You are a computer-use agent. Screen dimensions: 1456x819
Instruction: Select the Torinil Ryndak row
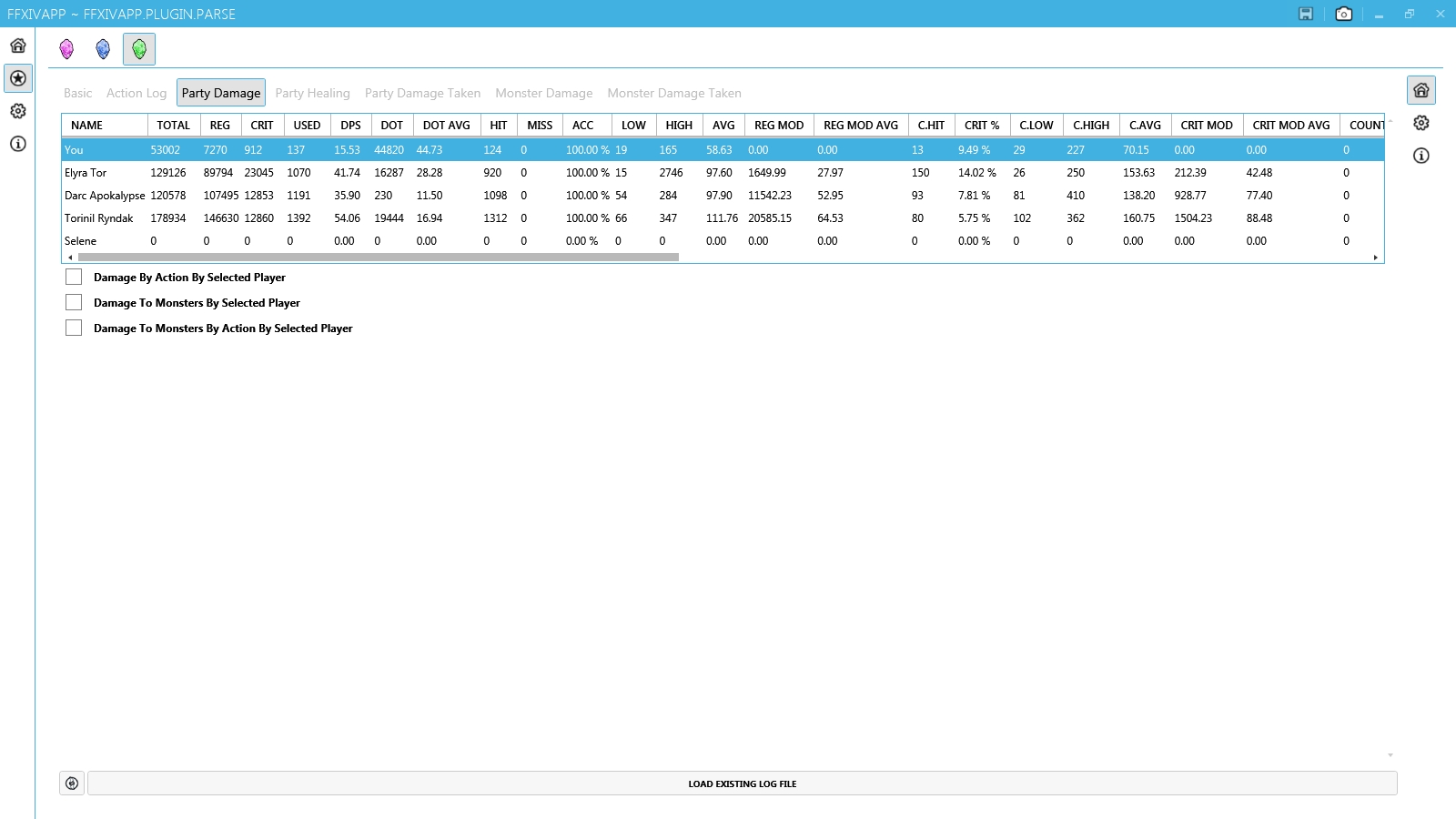point(99,218)
